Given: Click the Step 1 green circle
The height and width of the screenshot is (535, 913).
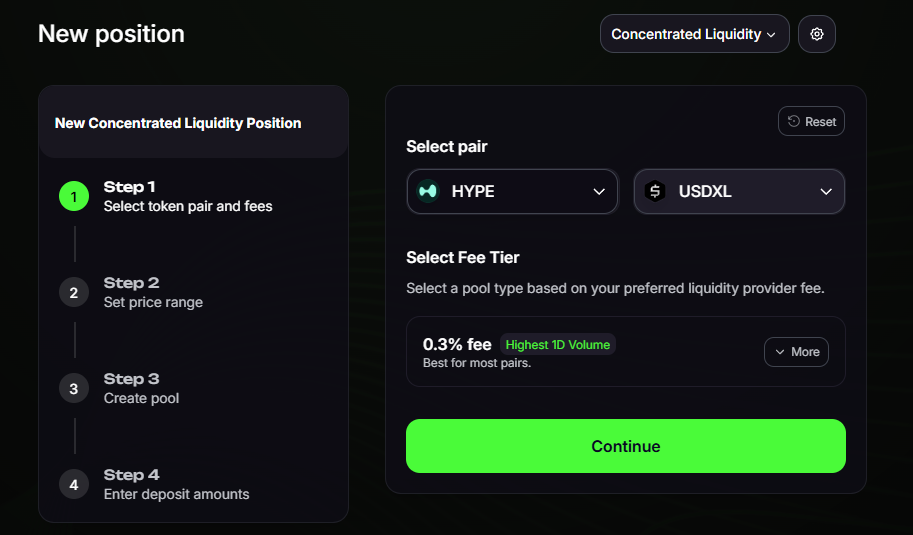Looking at the screenshot, I should [x=74, y=196].
